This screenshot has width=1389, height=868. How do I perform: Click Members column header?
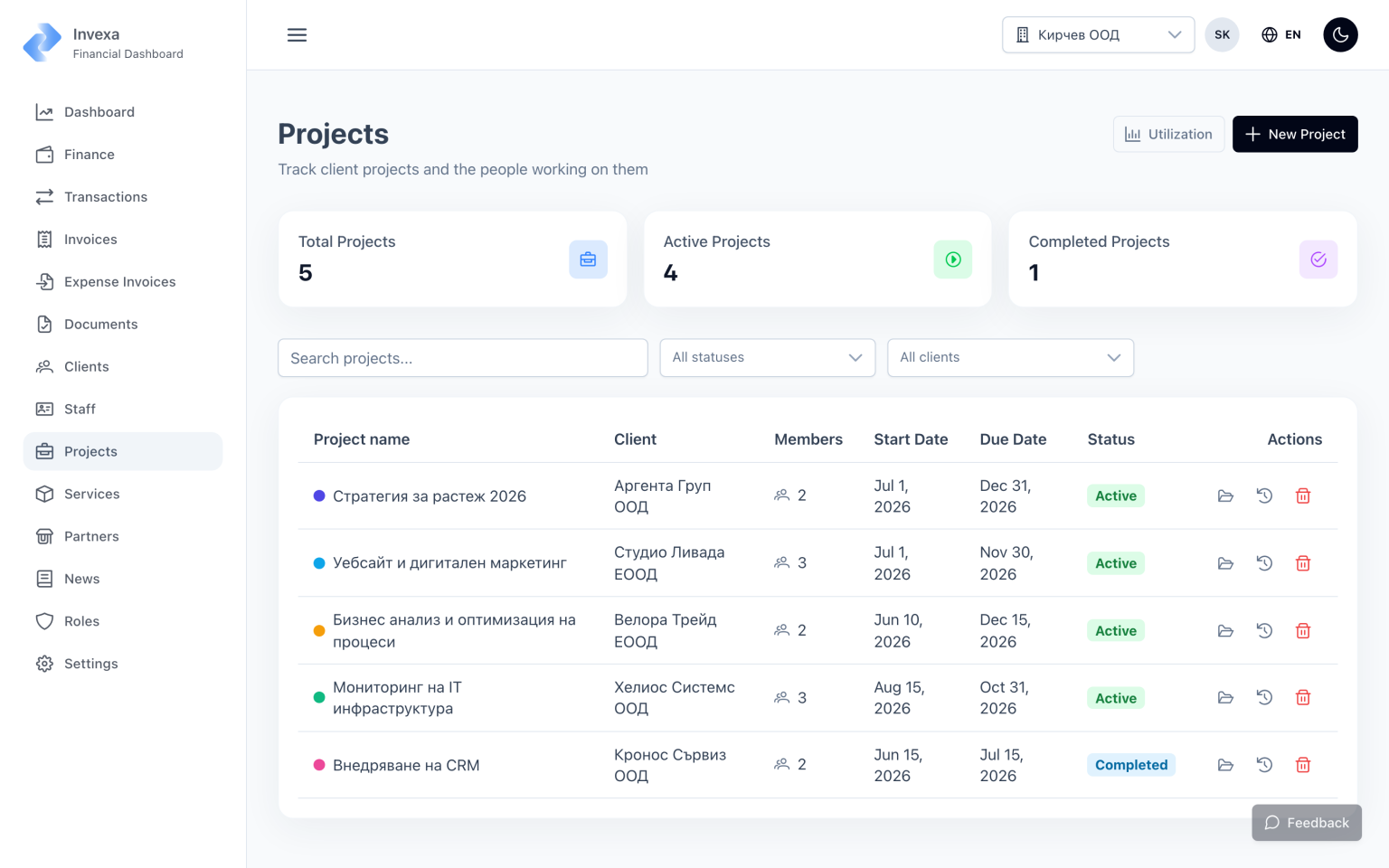point(808,439)
